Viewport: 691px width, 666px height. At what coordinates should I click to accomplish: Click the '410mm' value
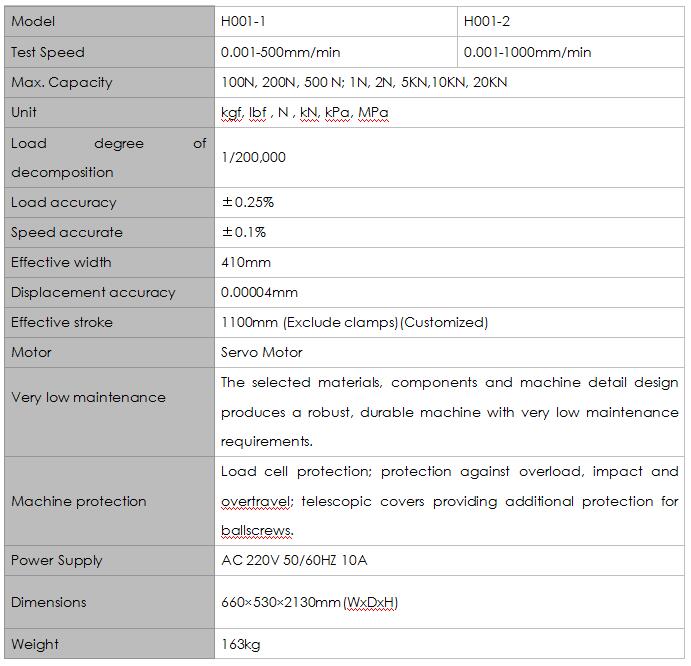[x=246, y=263]
